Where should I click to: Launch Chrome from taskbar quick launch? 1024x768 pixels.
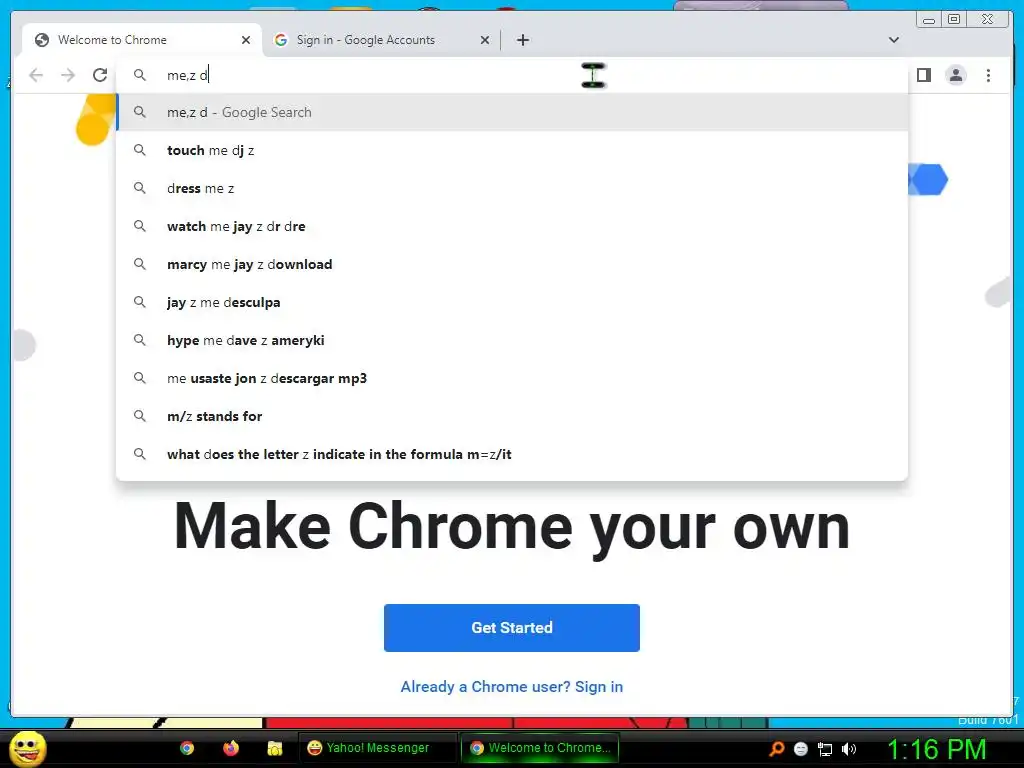tap(187, 748)
